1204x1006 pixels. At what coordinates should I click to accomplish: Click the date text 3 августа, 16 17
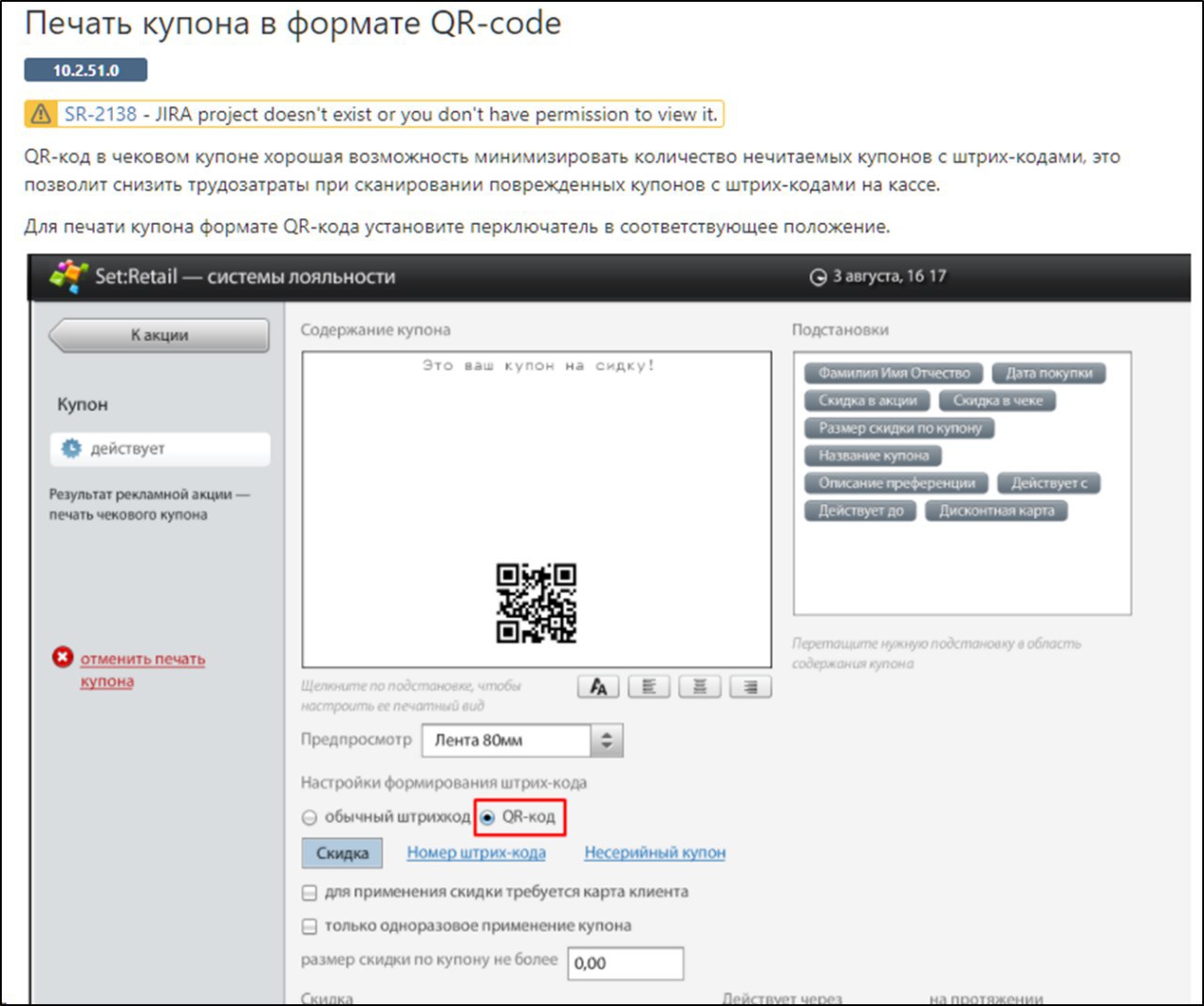point(889,277)
